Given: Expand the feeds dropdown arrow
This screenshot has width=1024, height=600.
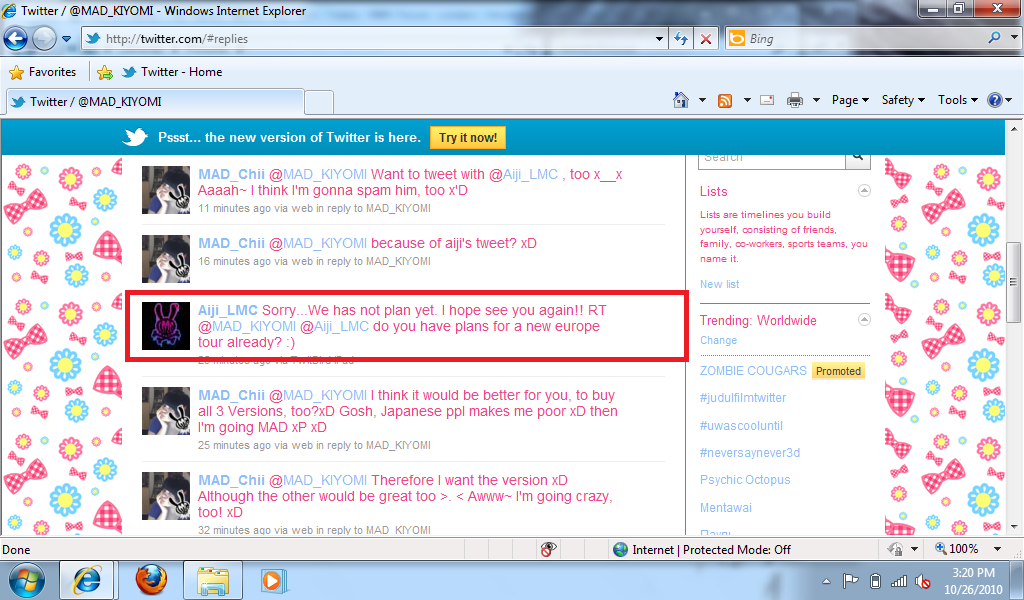Looking at the screenshot, I should click(747, 100).
